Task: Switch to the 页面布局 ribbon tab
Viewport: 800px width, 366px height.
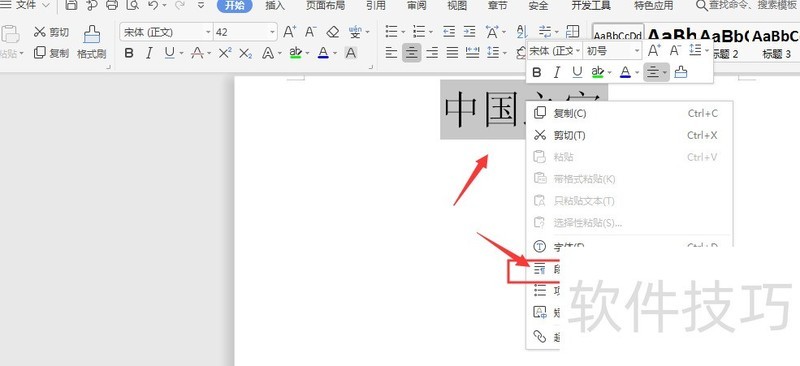Action: pyautogui.click(x=325, y=6)
